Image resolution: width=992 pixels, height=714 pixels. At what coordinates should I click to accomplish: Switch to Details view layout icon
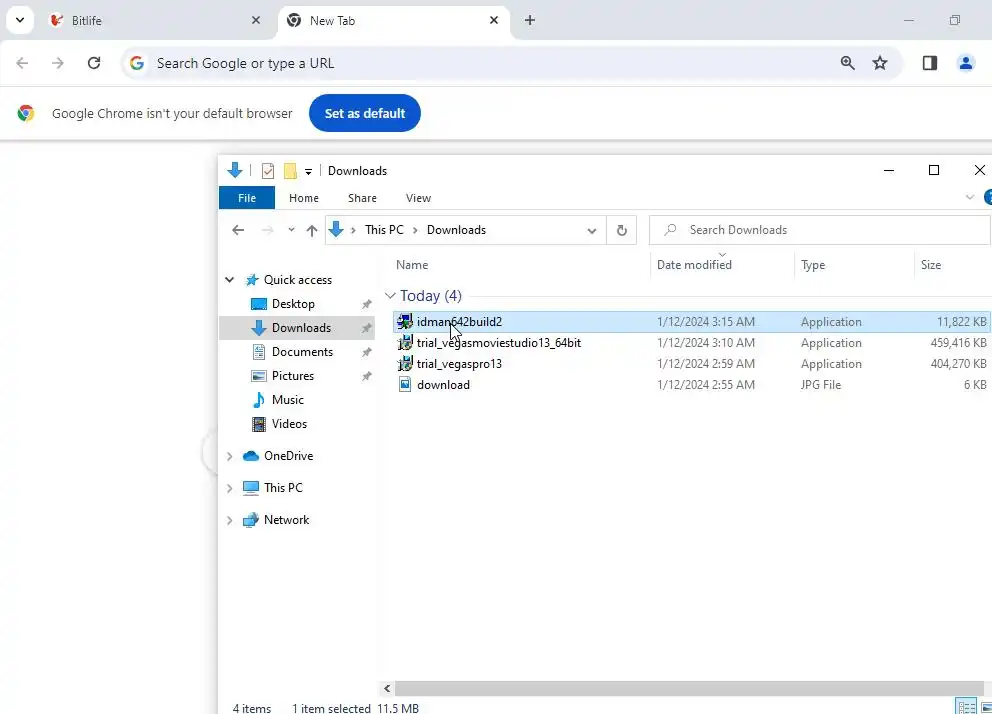[x=966, y=707]
